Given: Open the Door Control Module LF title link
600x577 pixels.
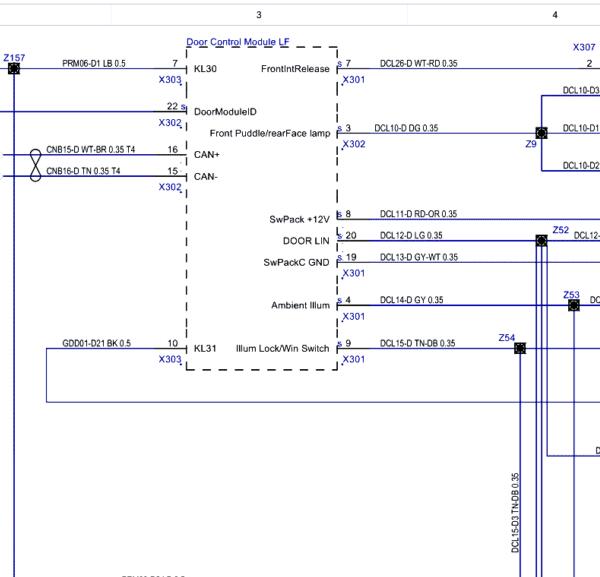Looking at the screenshot, I should pyautogui.click(x=238, y=42).
